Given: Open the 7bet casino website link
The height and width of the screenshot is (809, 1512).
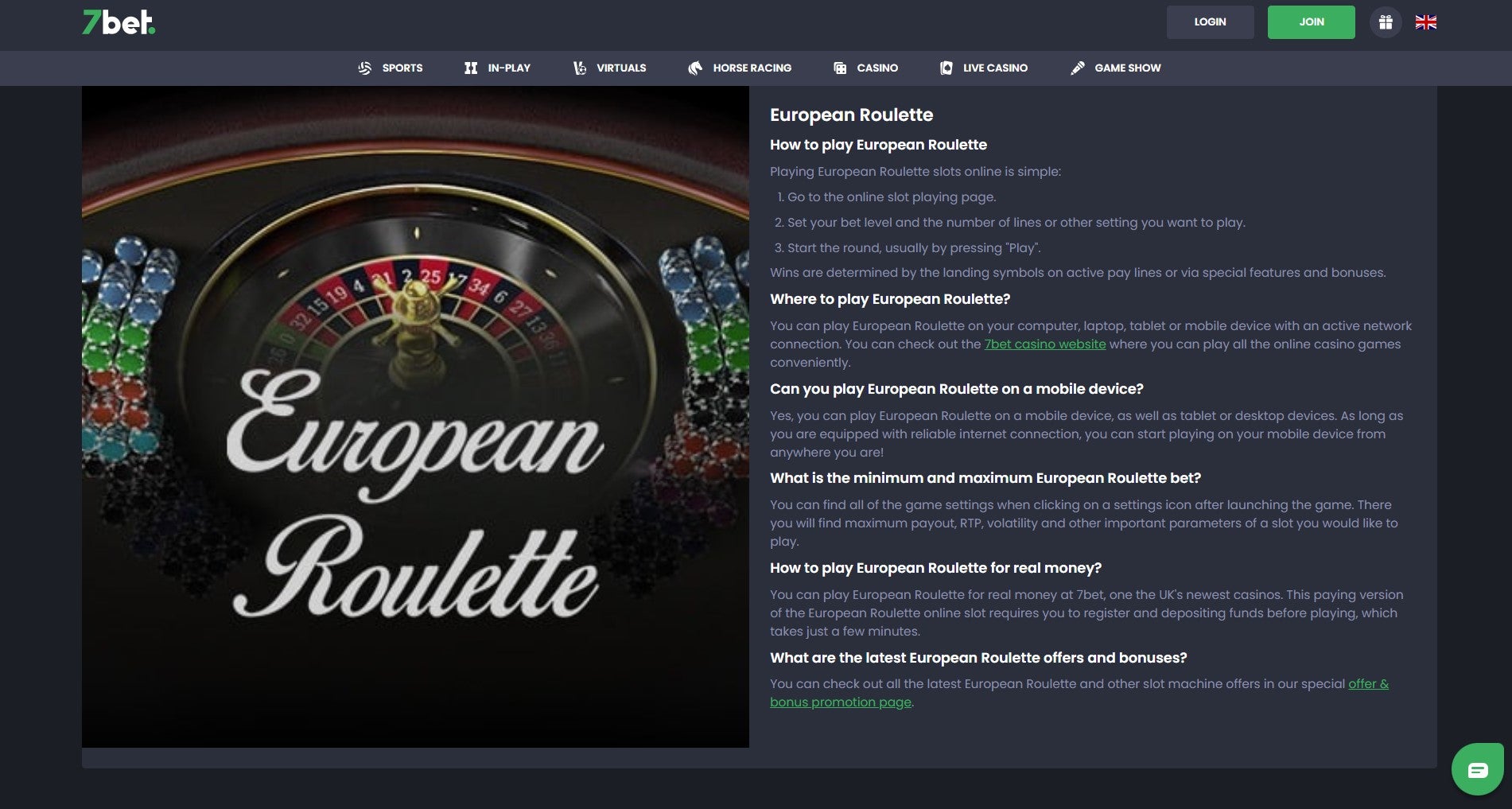Looking at the screenshot, I should pyautogui.click(x=1044, y=344).
